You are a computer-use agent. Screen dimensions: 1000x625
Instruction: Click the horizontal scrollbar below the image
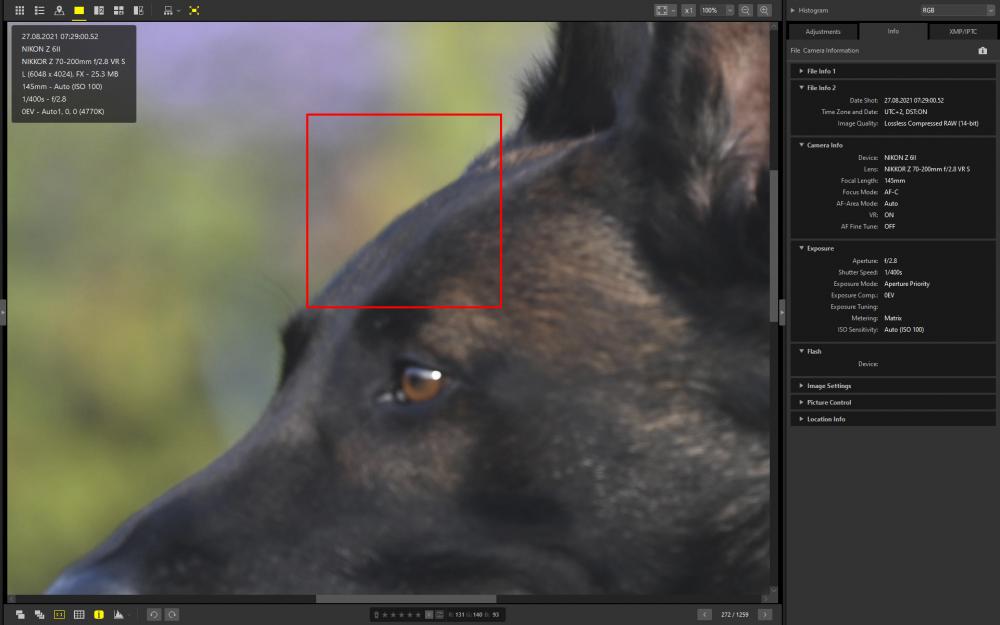pyautogui.click(x=406, y=599)
